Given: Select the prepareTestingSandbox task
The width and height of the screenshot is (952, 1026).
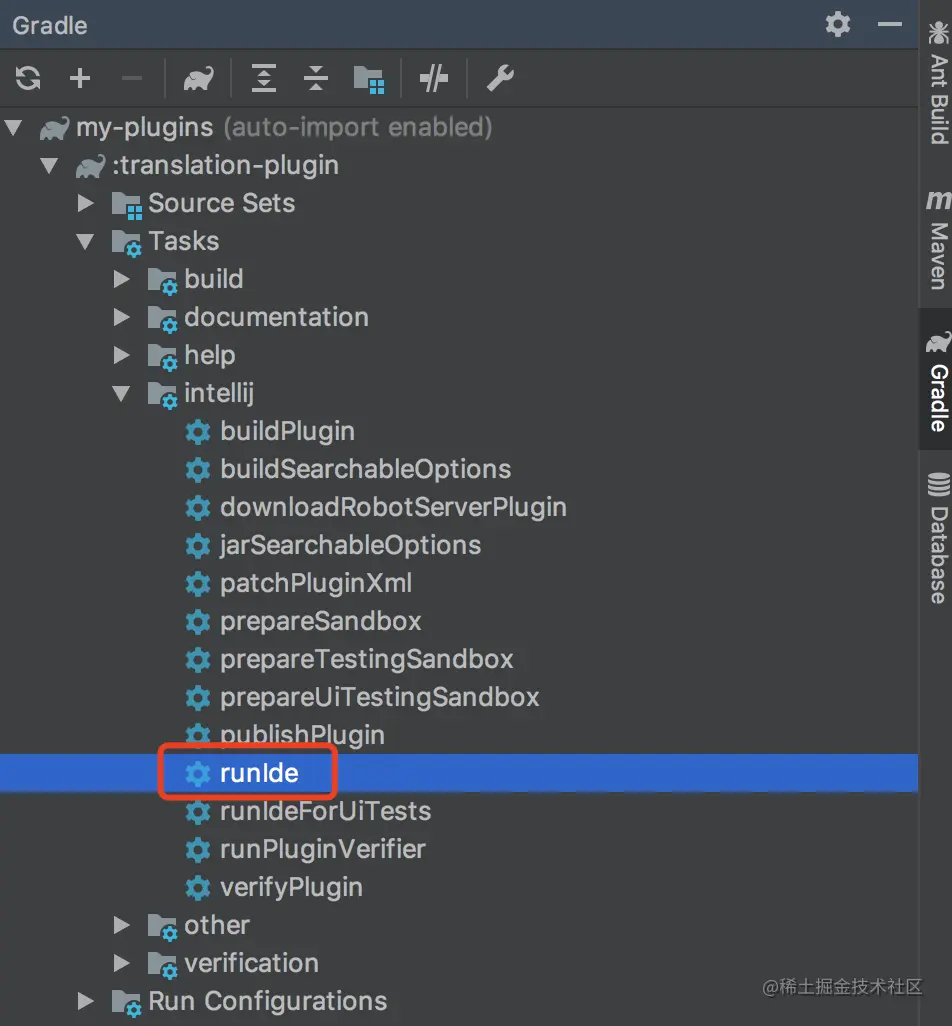Looking at the screenshot, I should pos(366,659).
